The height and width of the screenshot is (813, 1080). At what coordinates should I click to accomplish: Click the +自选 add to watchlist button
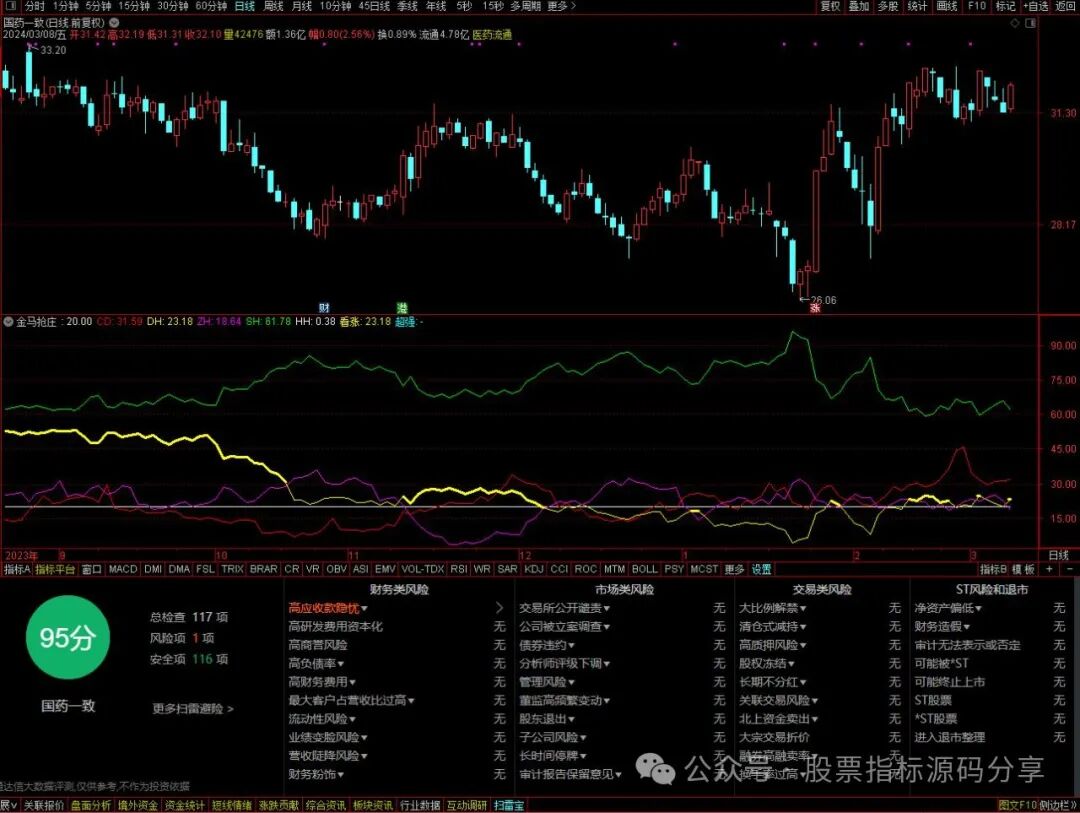click(1037, 6)
